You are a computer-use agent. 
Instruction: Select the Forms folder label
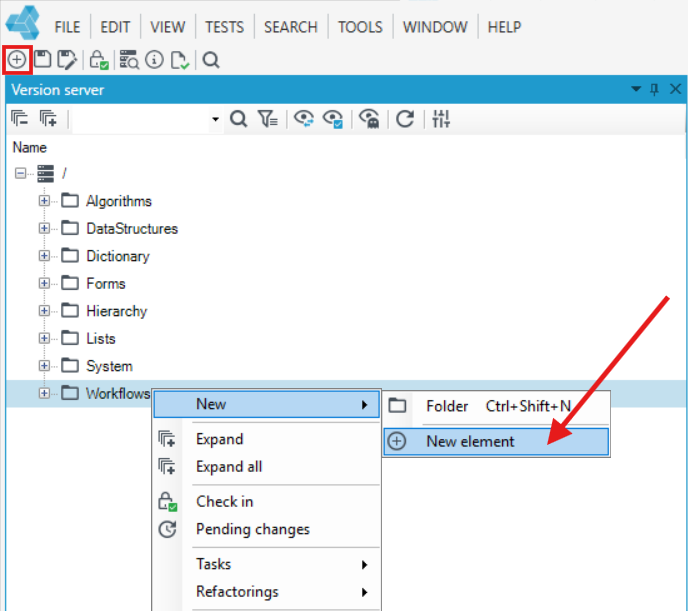point(106,284)
